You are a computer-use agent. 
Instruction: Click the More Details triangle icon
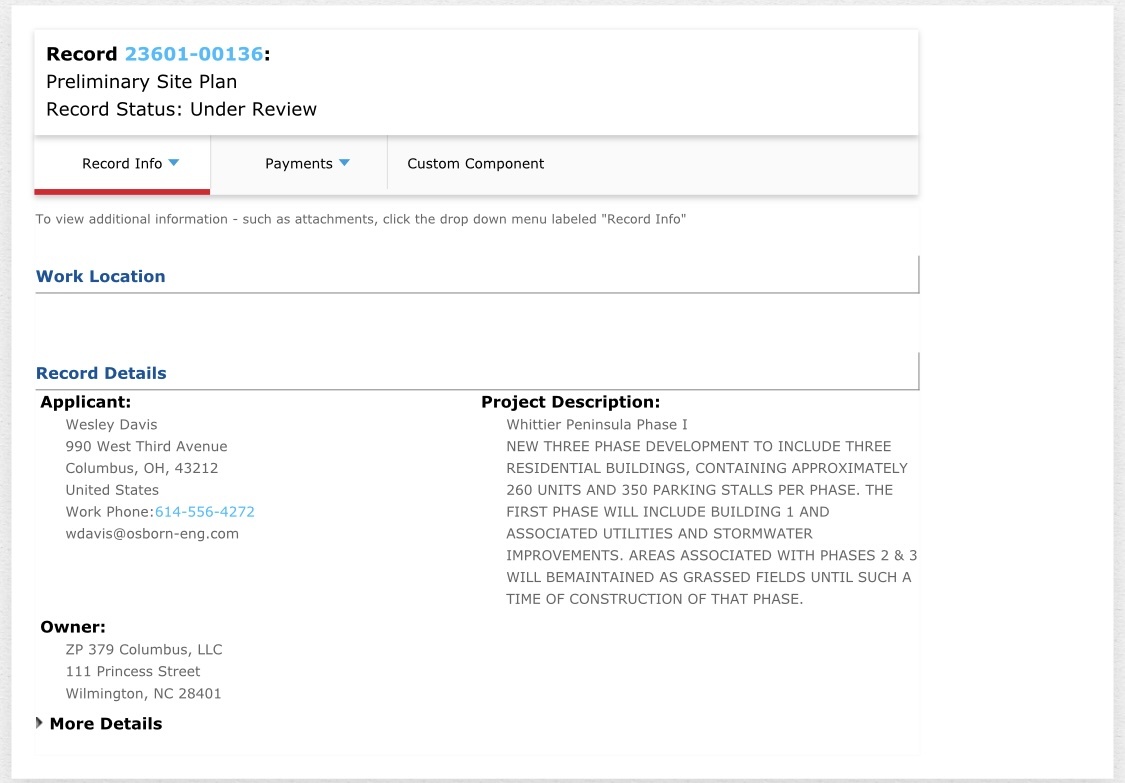pos(39,723)
